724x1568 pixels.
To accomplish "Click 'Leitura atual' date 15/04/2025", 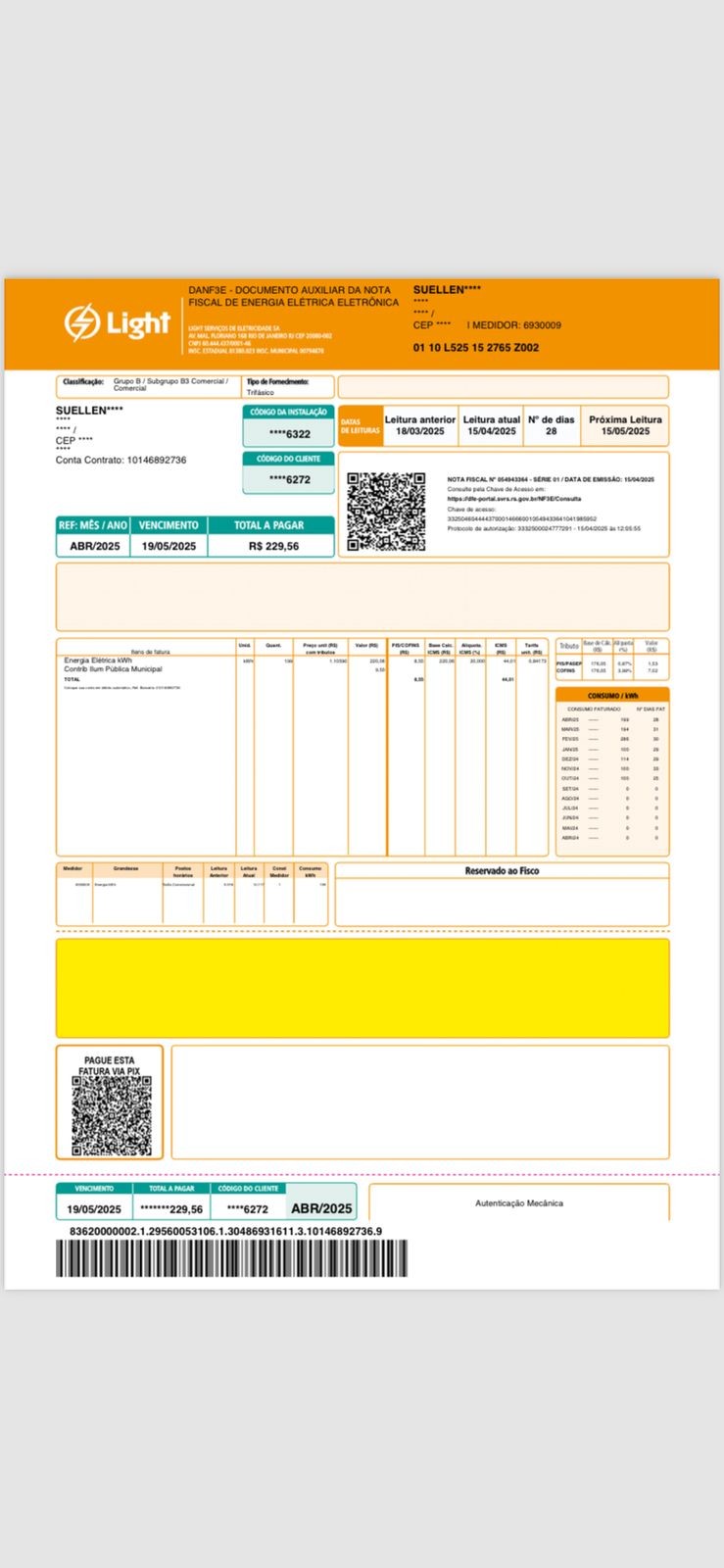I will pos(492,431).
